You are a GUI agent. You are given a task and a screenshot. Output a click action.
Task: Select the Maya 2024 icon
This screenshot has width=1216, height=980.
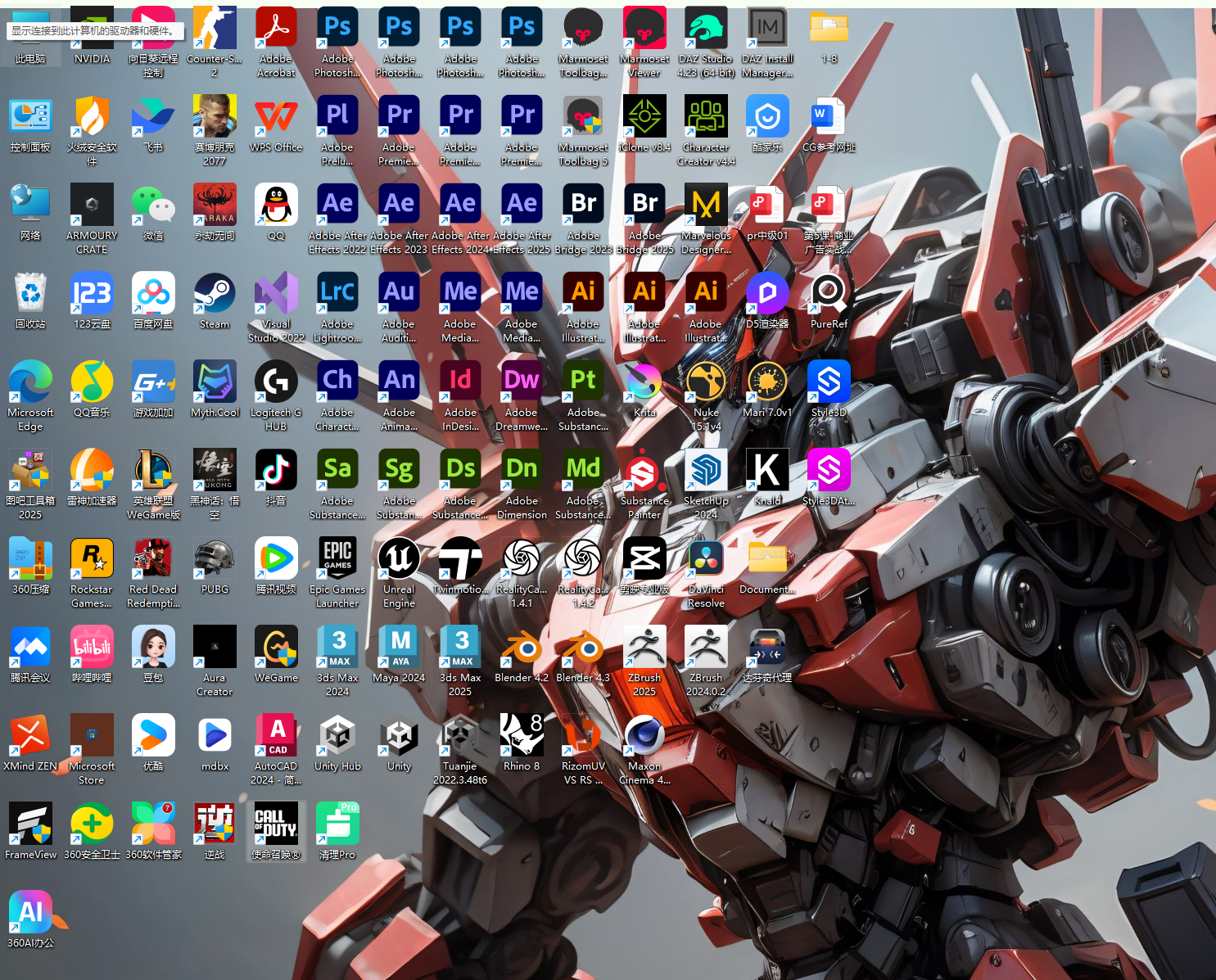coord(399,655)
